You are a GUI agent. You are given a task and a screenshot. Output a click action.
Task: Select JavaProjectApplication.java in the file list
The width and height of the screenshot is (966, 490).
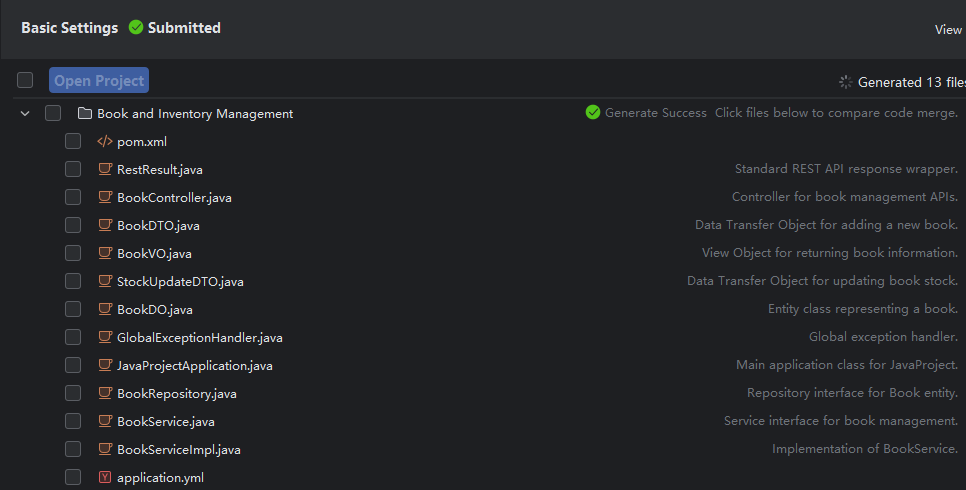194,366
